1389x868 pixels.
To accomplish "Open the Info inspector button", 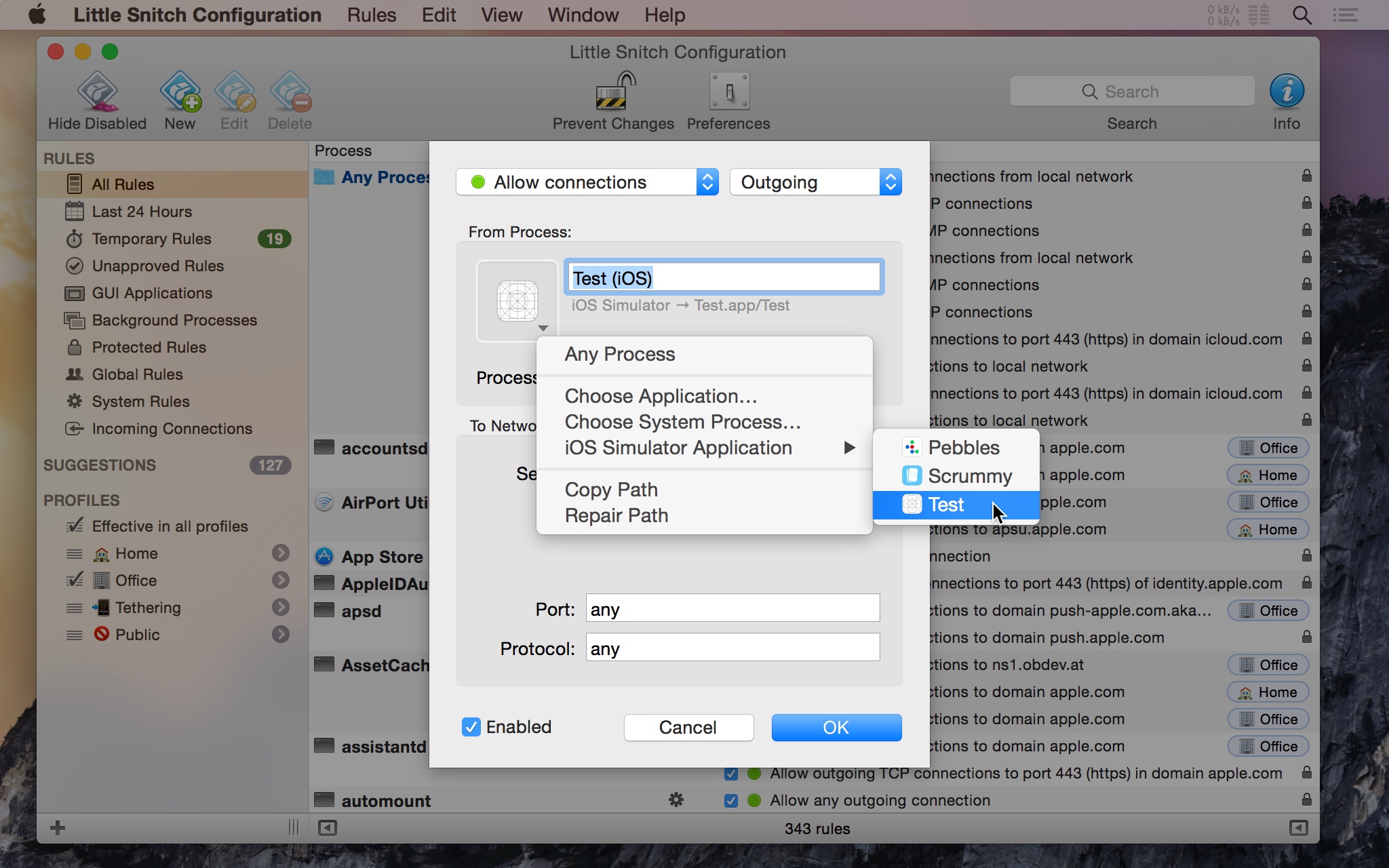I will (x=1287, y=92).
